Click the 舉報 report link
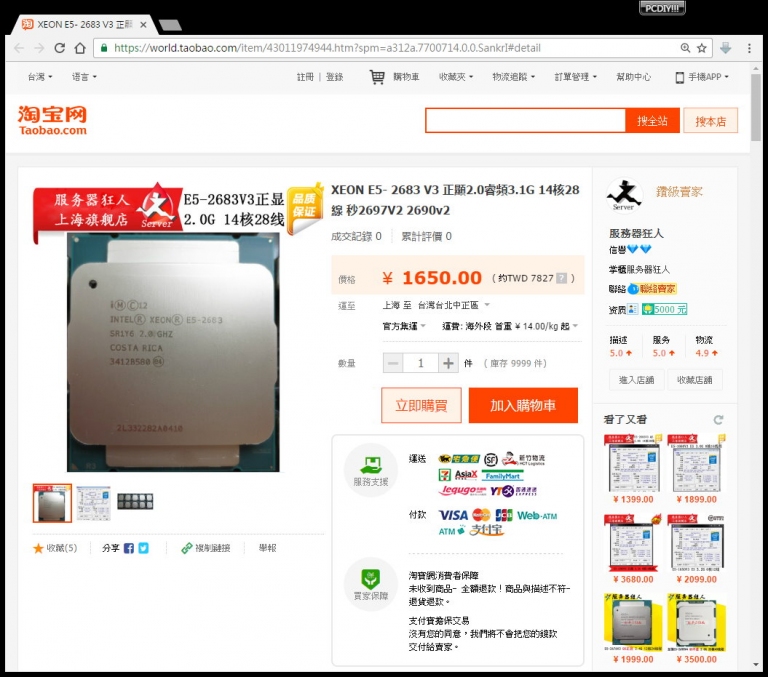768x677 pixels. click(267, 548)
